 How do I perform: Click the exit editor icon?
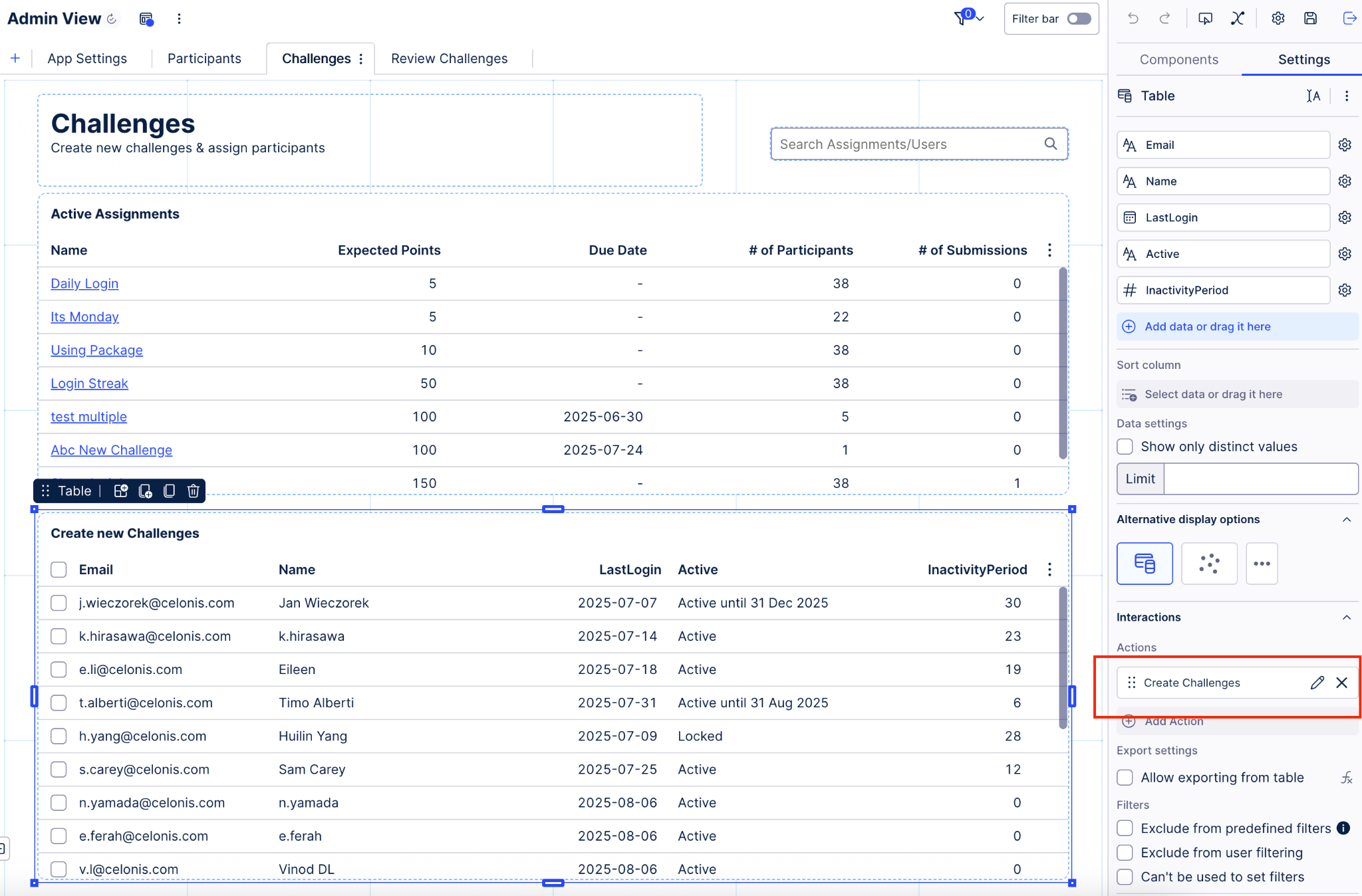pos(1349,19)
